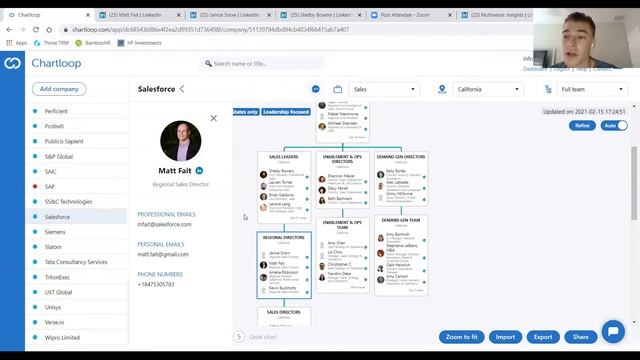Select Shannon Meyer in Enablement & Ops
The height and width of the screenshot is (360, 640).
tap(342, 178)
